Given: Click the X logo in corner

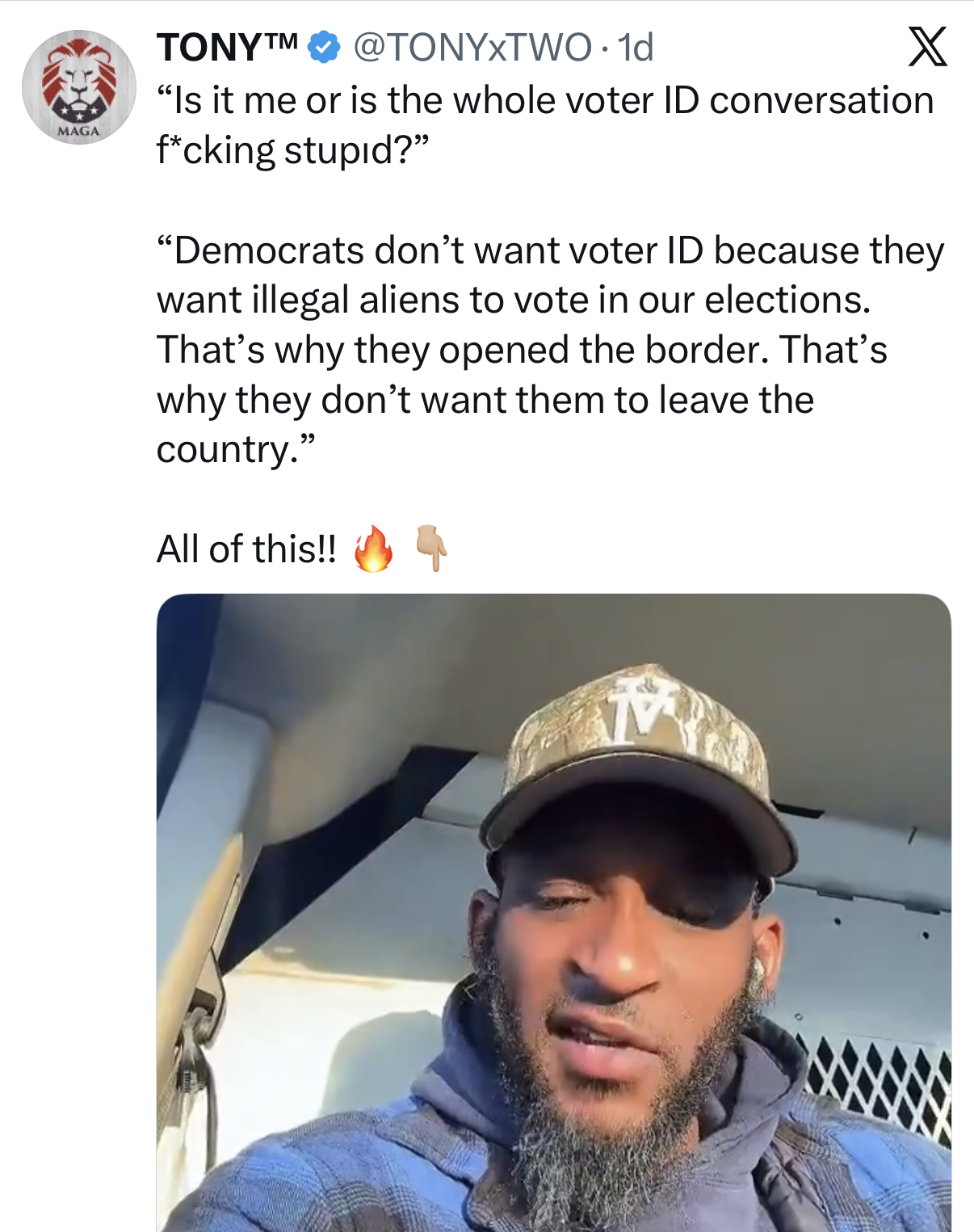Looking at the screenshot, I should pyautogui.click(x=927, y=47).
